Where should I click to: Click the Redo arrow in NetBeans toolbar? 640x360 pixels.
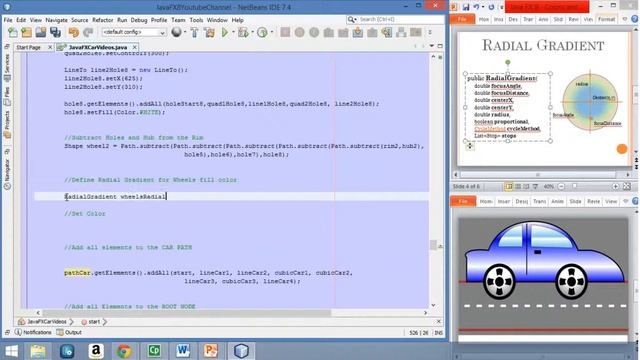tap(88, 32)
